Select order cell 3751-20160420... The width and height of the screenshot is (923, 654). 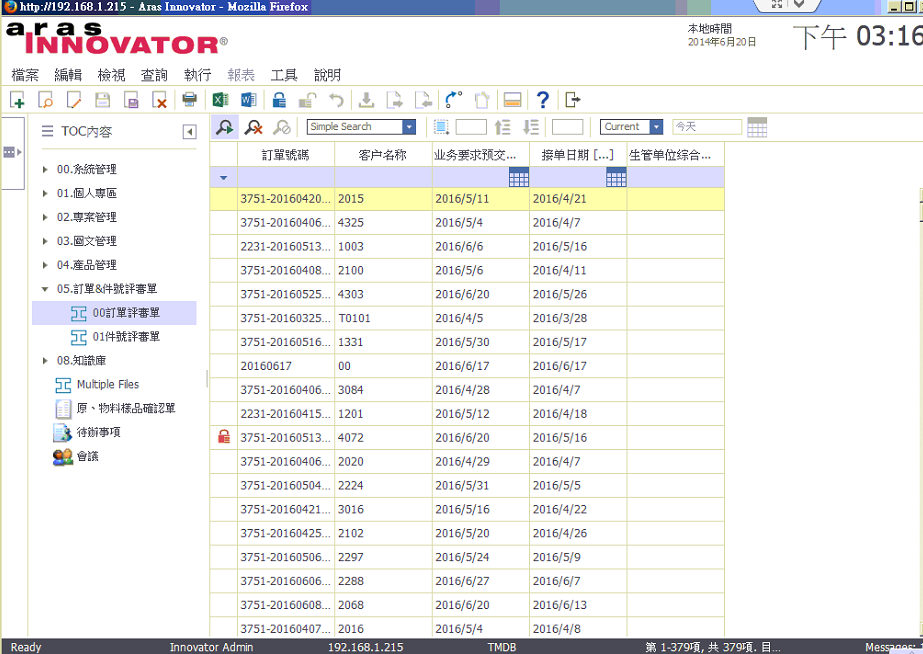coord(286,199)
